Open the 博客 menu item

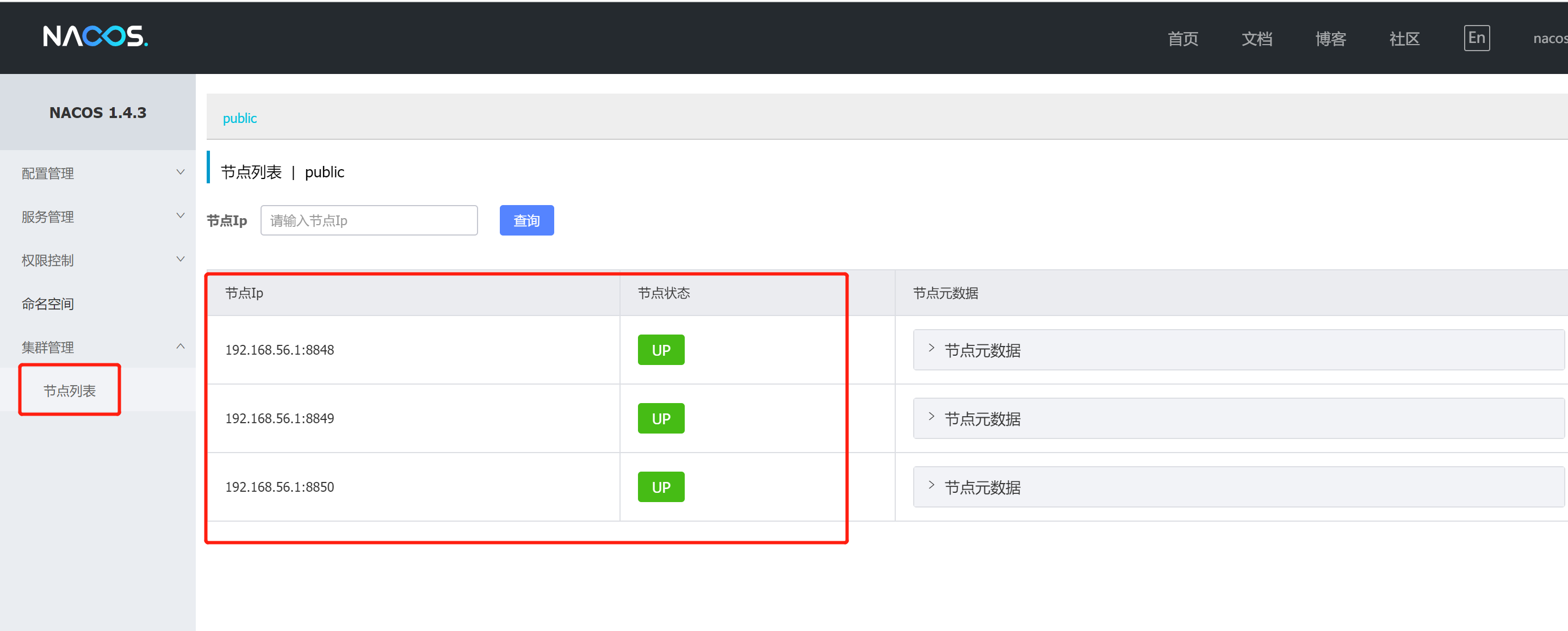click(1331, 39)
